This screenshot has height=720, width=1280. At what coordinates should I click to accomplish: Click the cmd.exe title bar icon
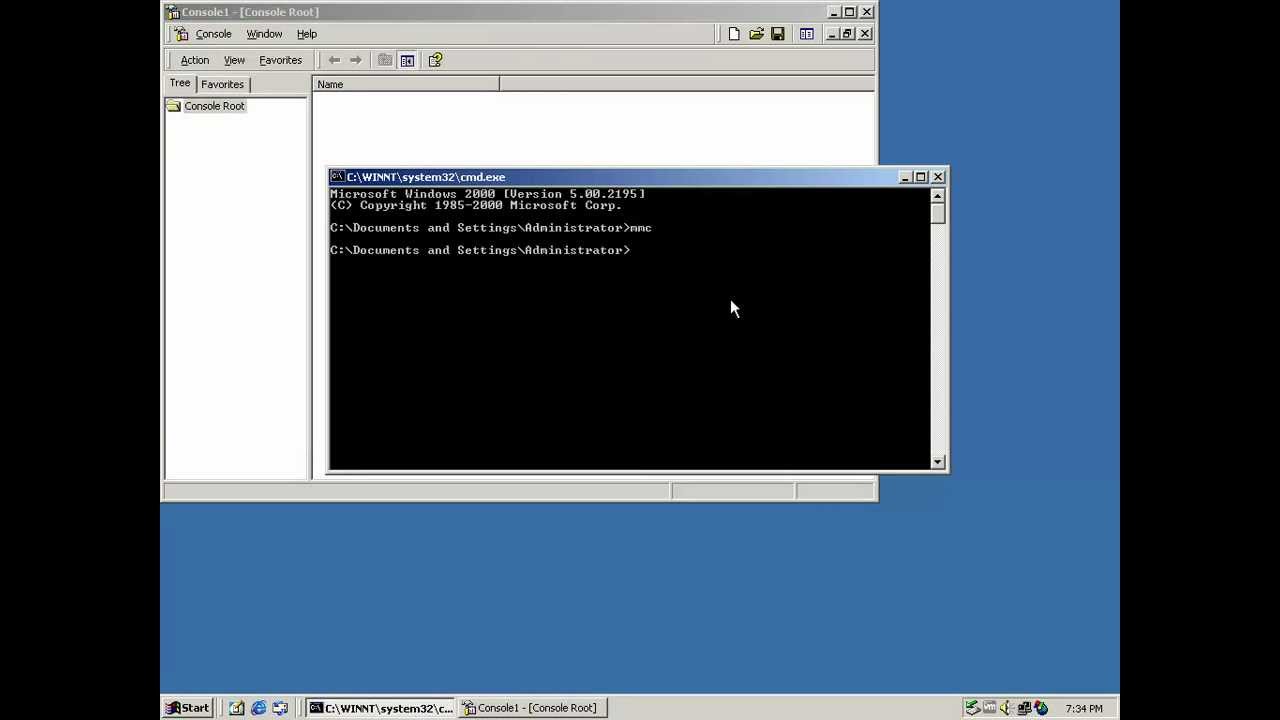click(x=338, y=177)
